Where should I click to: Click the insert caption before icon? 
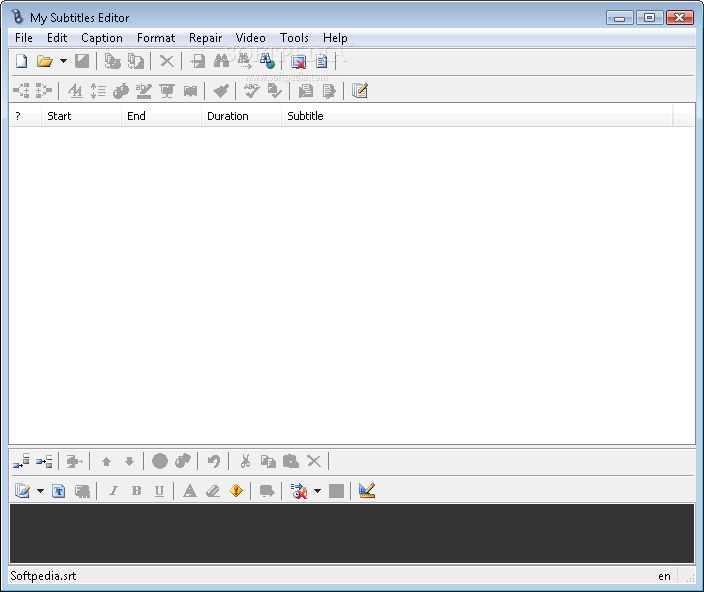pyautogui.click(x=21, y=461)
